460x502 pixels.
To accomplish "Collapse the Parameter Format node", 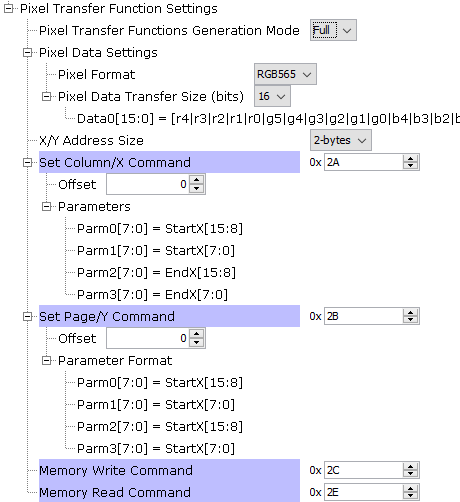I will click(x=47, y=361).
